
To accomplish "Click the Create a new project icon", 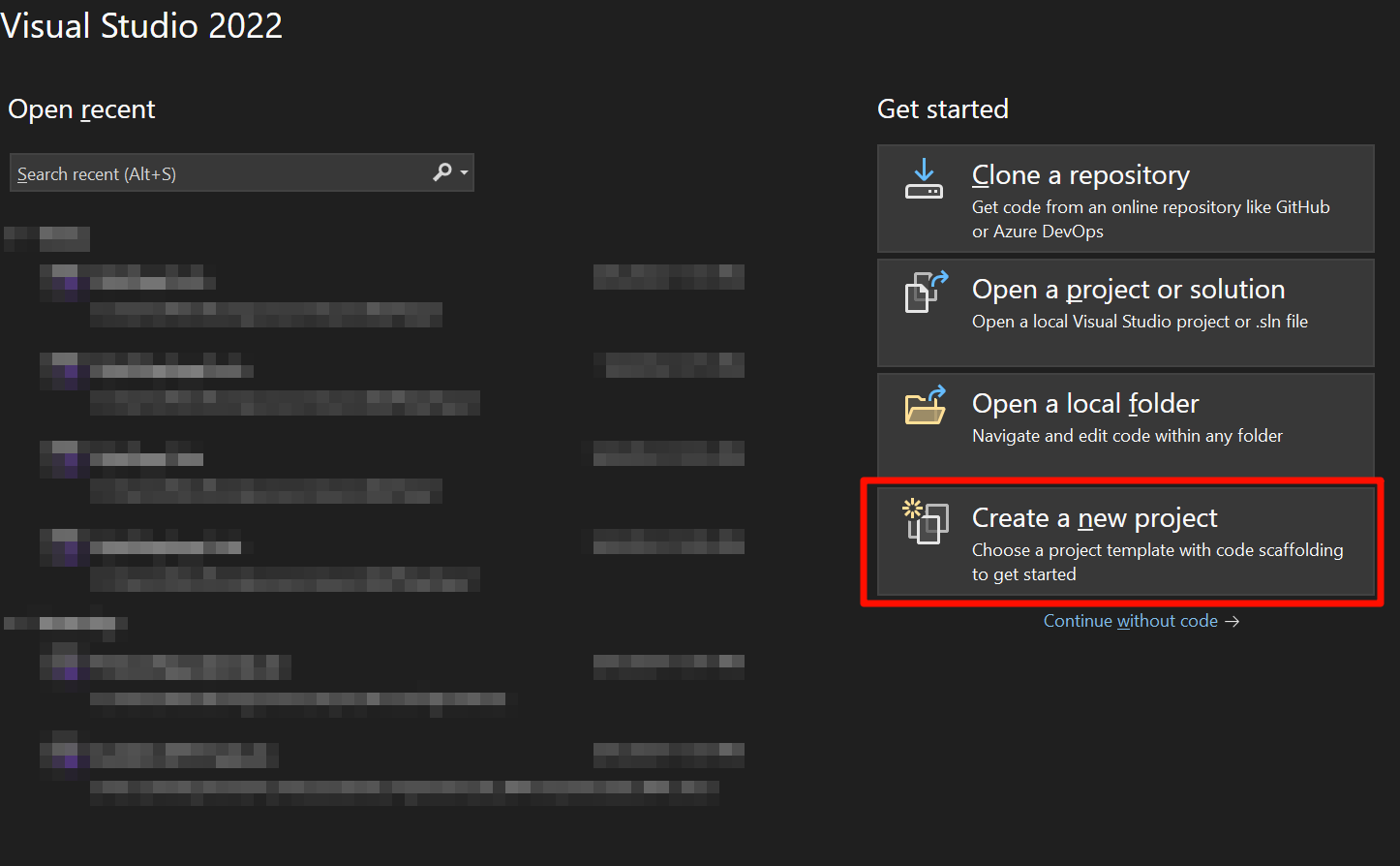I will click(926, 521).
